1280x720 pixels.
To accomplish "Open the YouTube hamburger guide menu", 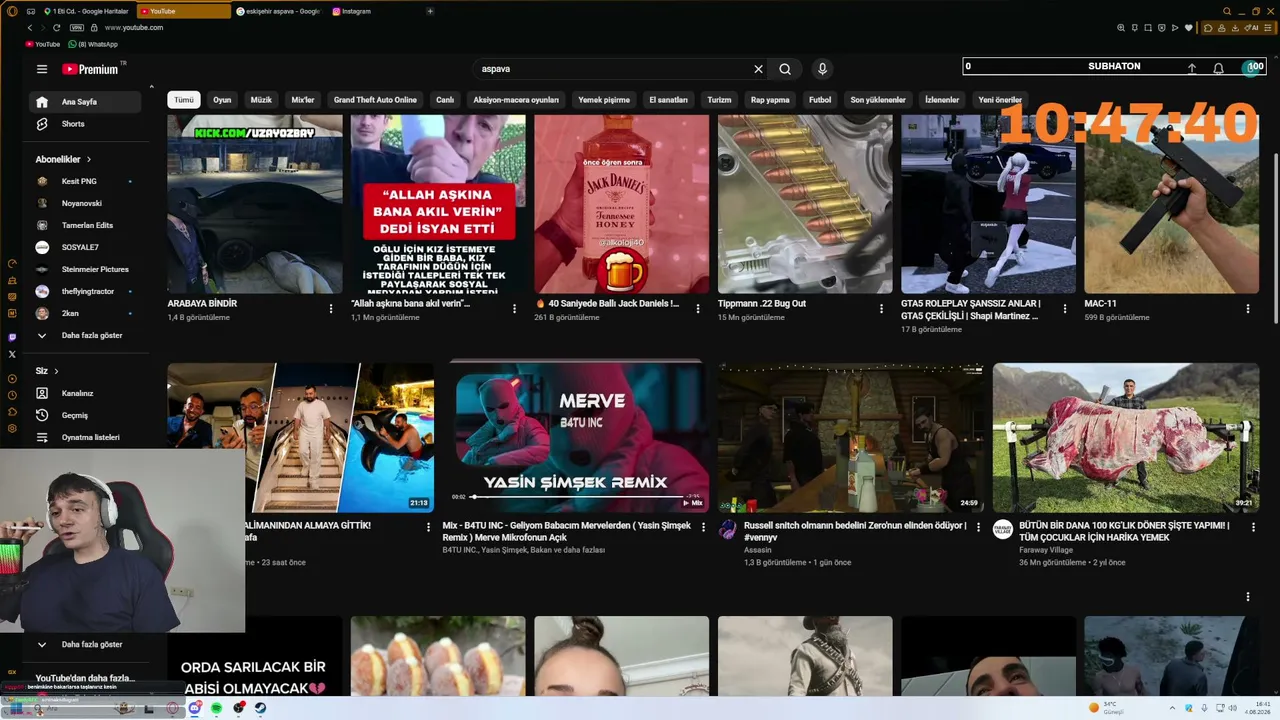I will (42, 69).
